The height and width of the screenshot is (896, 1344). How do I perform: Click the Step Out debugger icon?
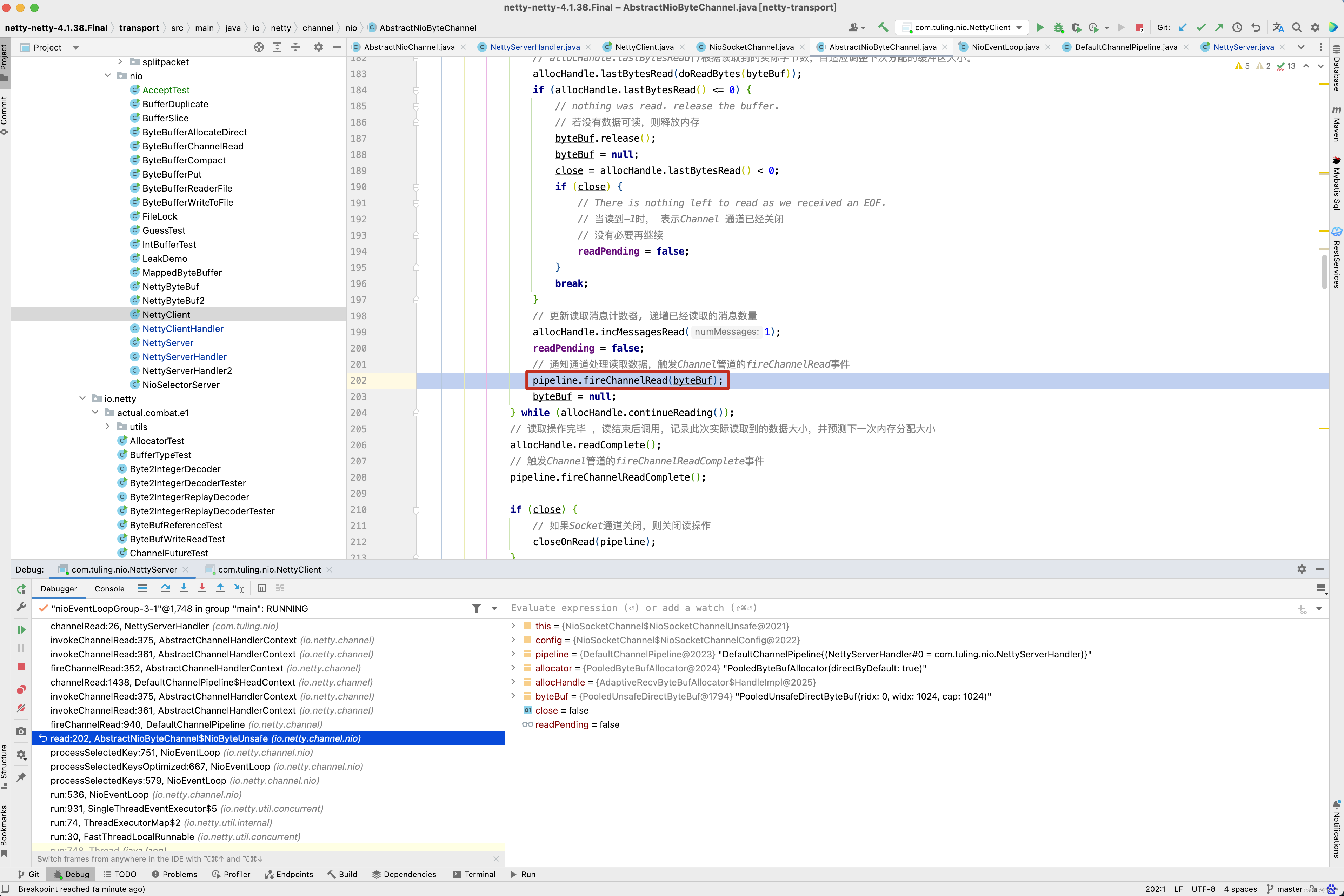tap(221, 588)
